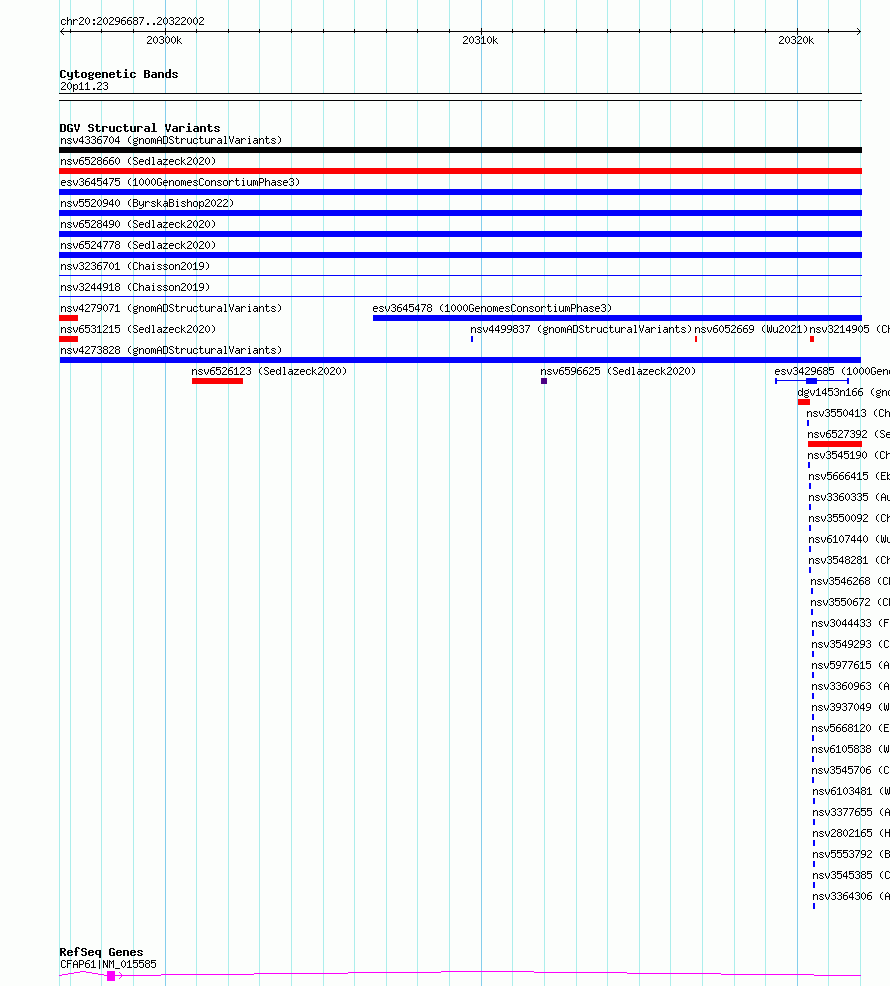Click the nsv3044433 variant label
Image resolution: width=890 pixels, height=986 pixels.
(850, 623)
